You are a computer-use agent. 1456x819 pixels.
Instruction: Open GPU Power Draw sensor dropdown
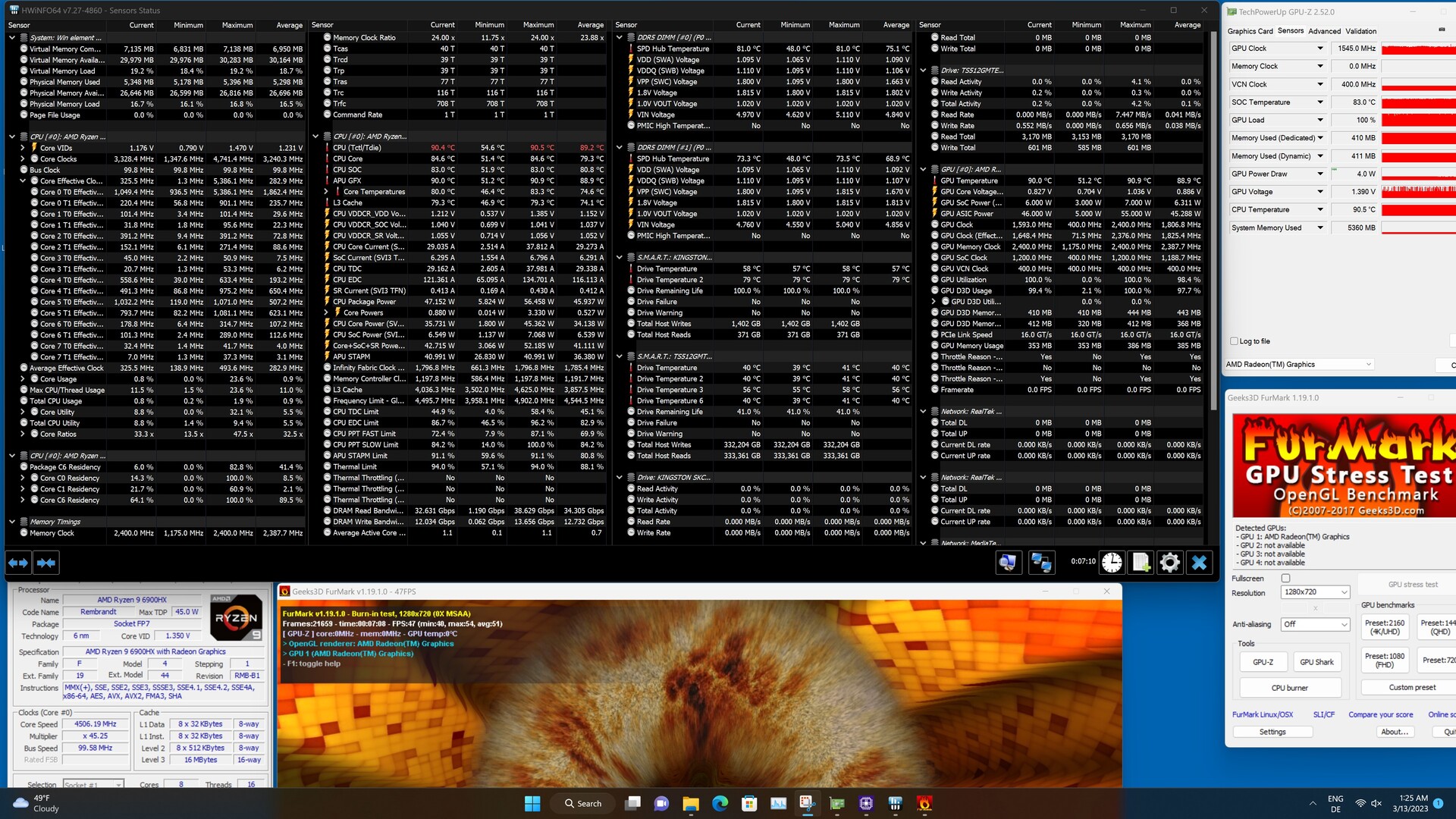coord(1320,174)
